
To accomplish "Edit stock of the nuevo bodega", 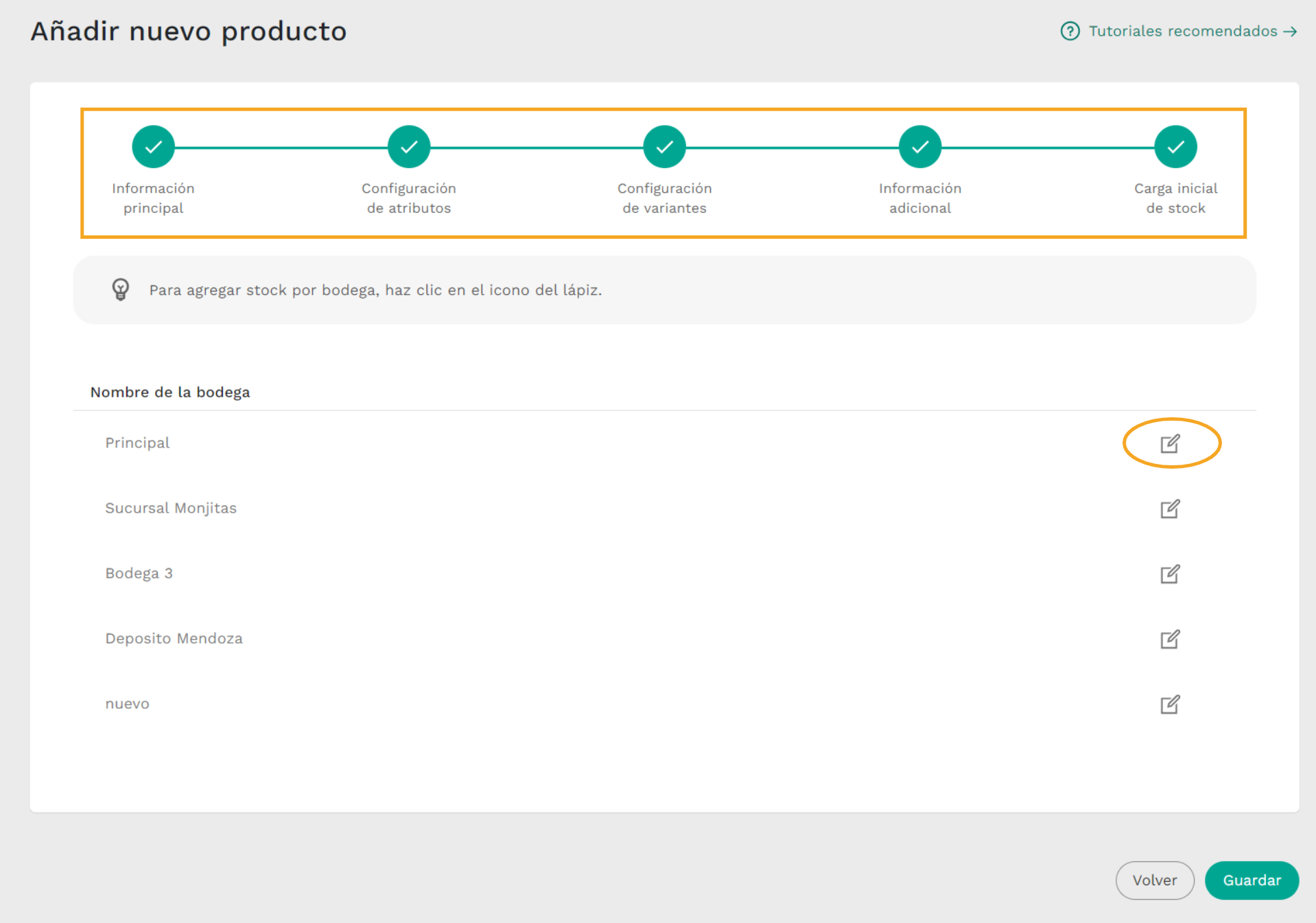I will pyautogui.click(x=1170, y=704).
